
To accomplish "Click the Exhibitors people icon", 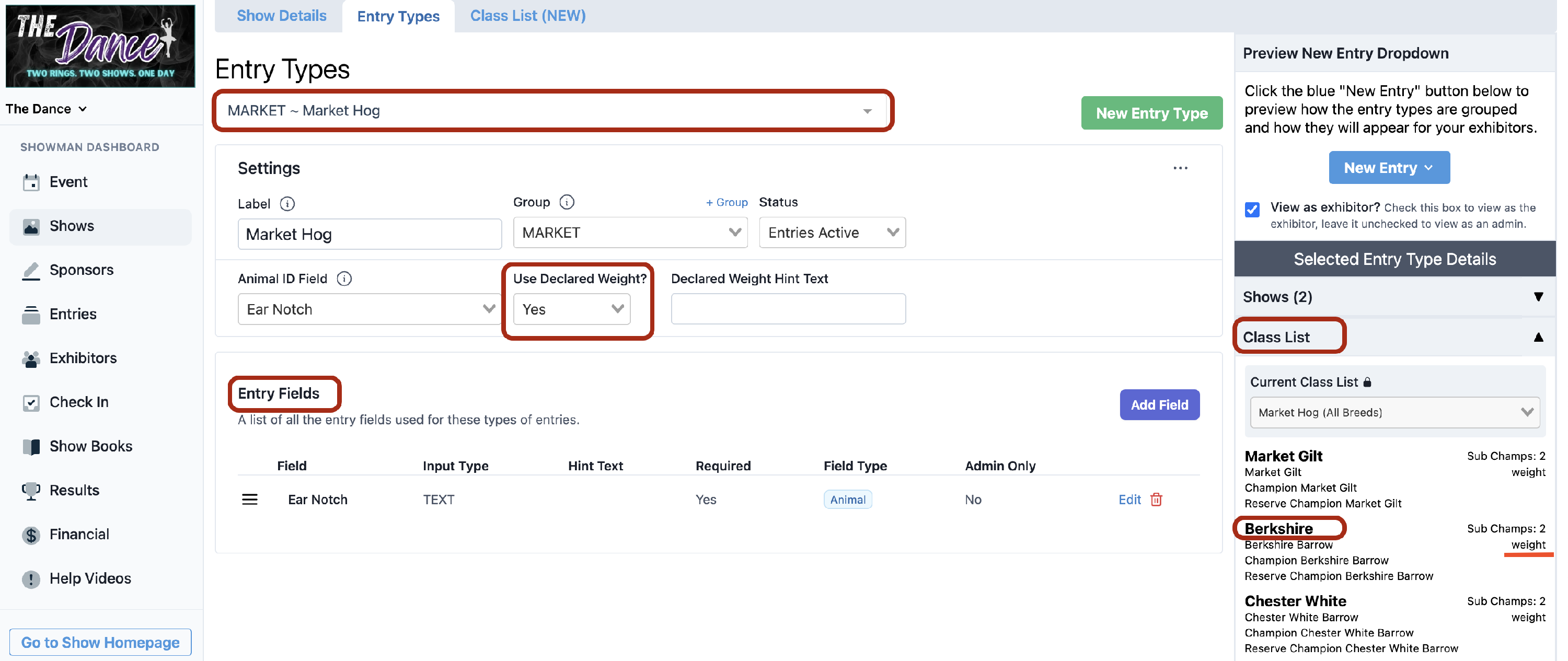I will (x=31, y=358).
